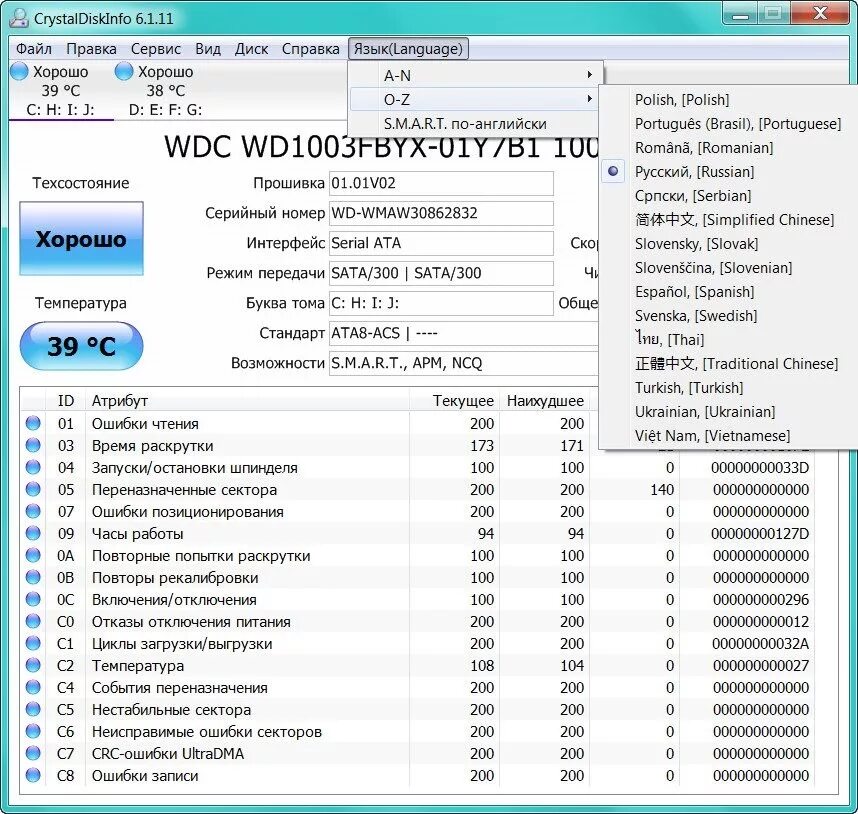Select Thai language entry
This screenshot has width=858, height=814.
click(728, 339)
